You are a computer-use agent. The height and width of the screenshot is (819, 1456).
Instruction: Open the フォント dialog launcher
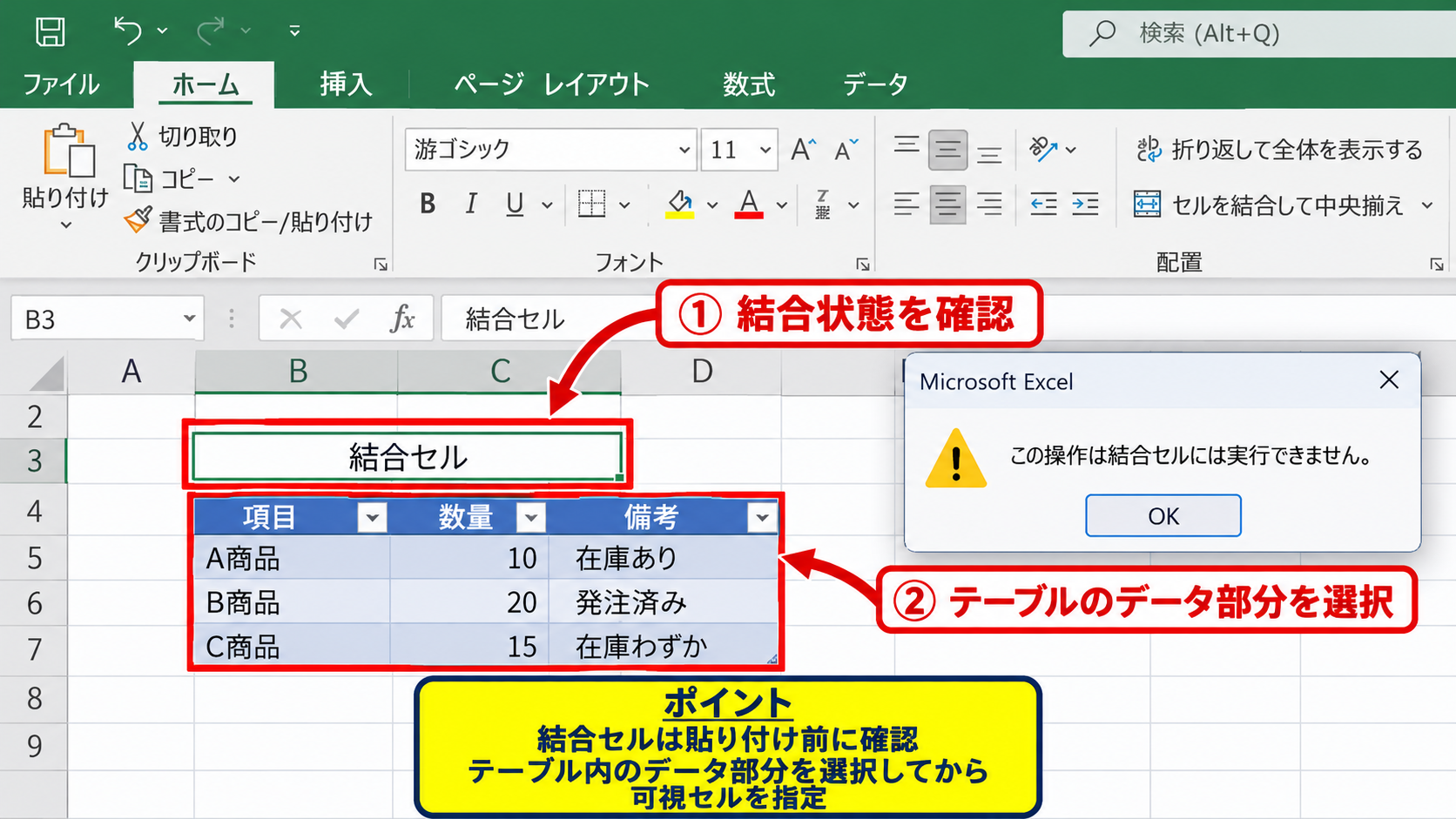point(862,264)
